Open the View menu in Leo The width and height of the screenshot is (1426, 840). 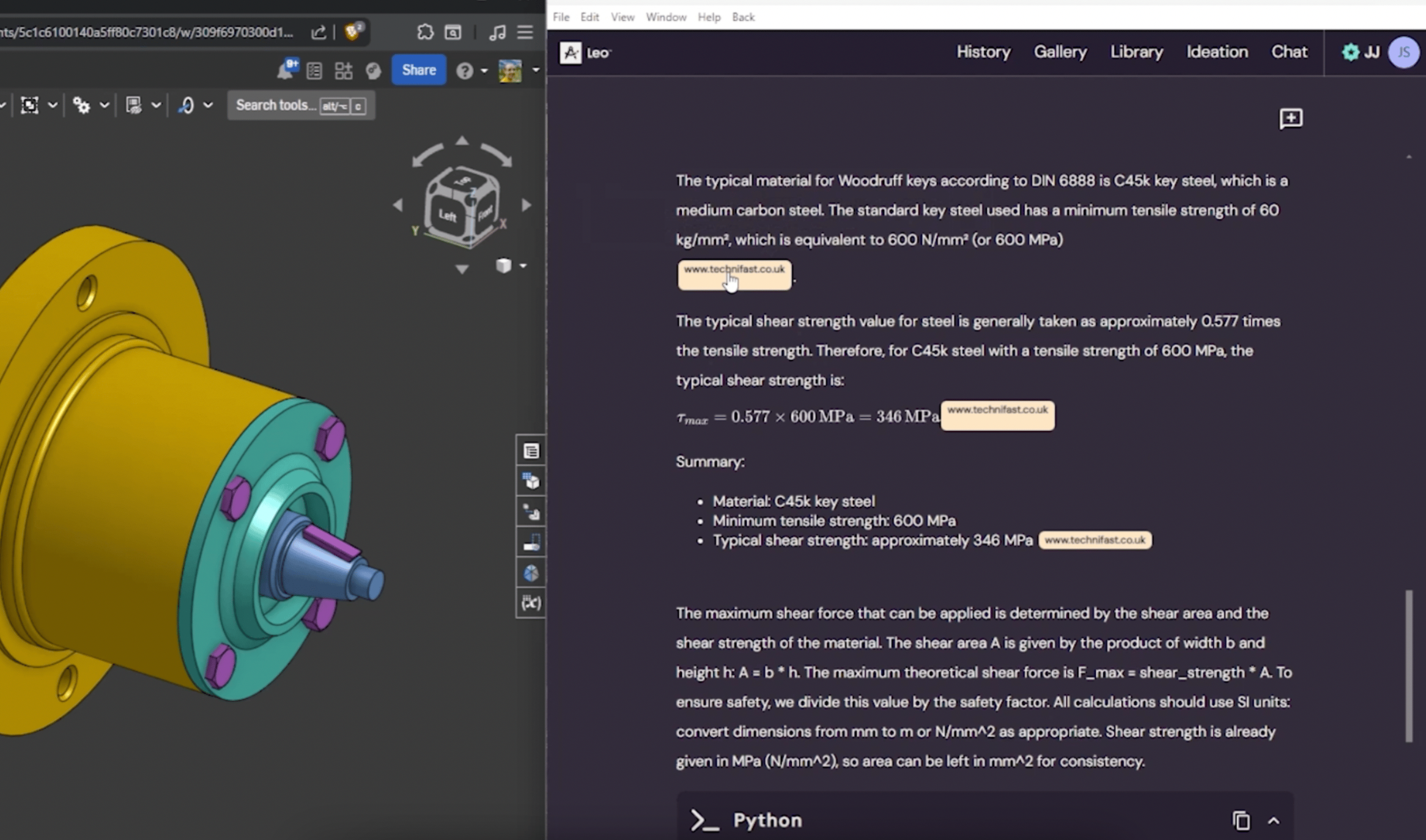[621, 17]
